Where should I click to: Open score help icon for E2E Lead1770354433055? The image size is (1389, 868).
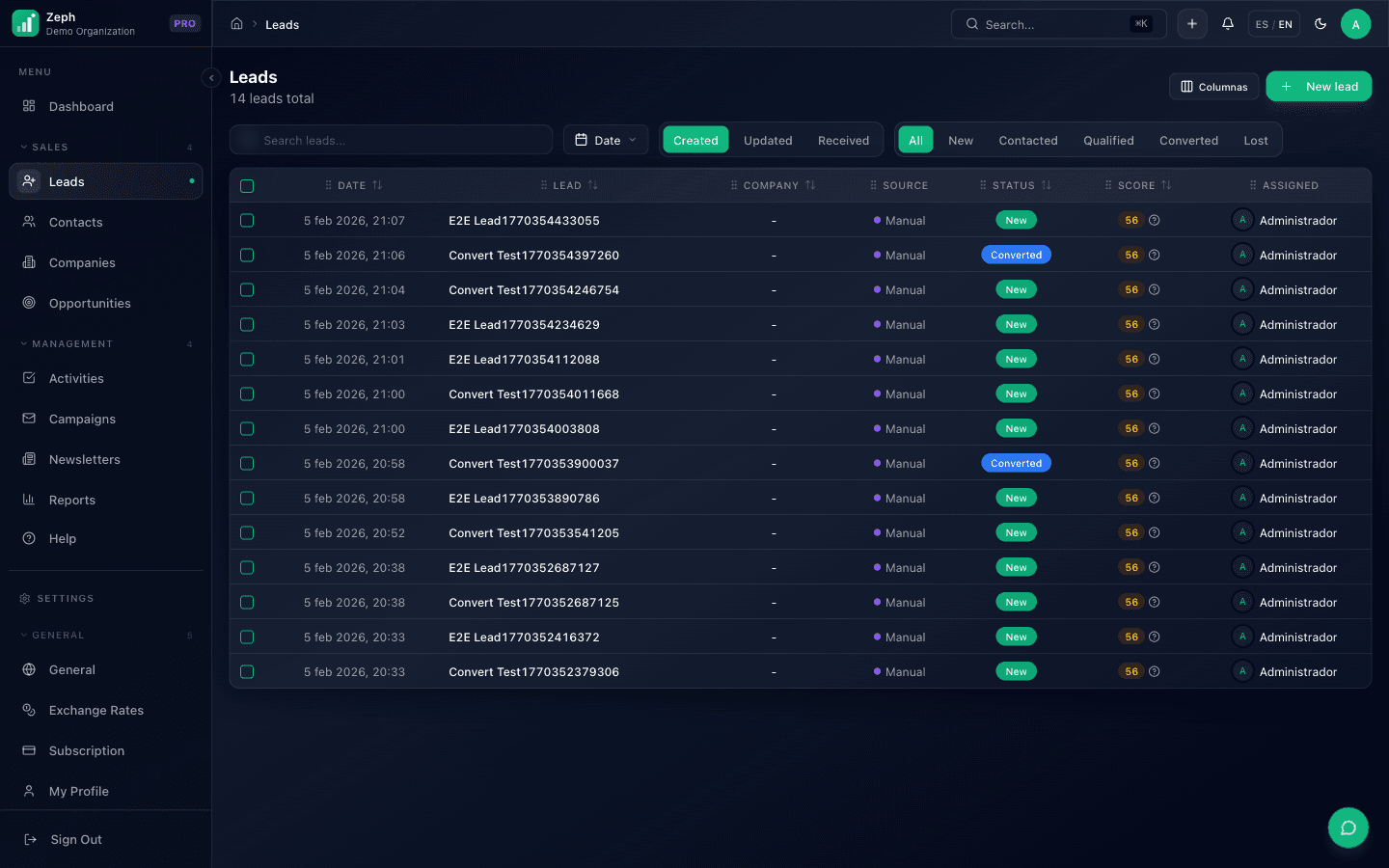pos(1155,221)
